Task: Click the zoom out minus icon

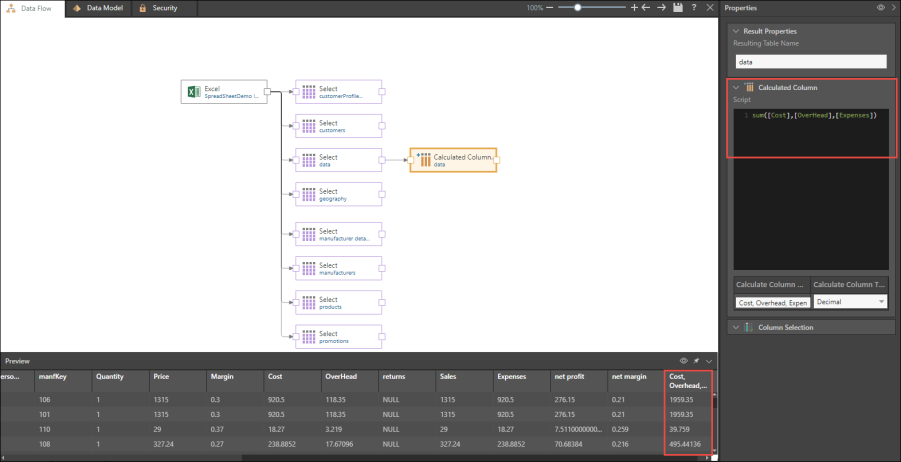Action: (x=550, y=7)
